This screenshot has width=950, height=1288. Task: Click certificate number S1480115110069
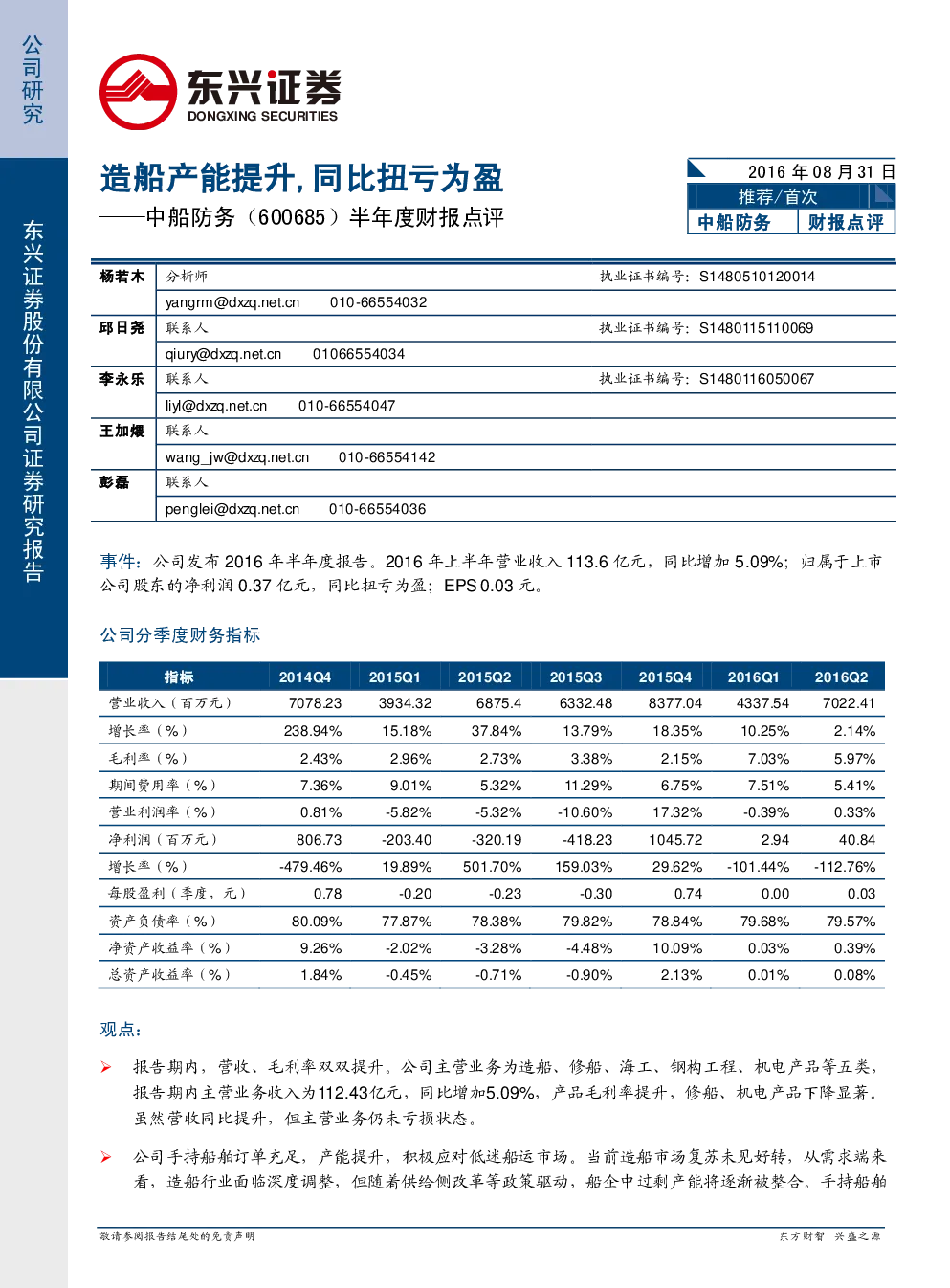[x=757, y=328]
